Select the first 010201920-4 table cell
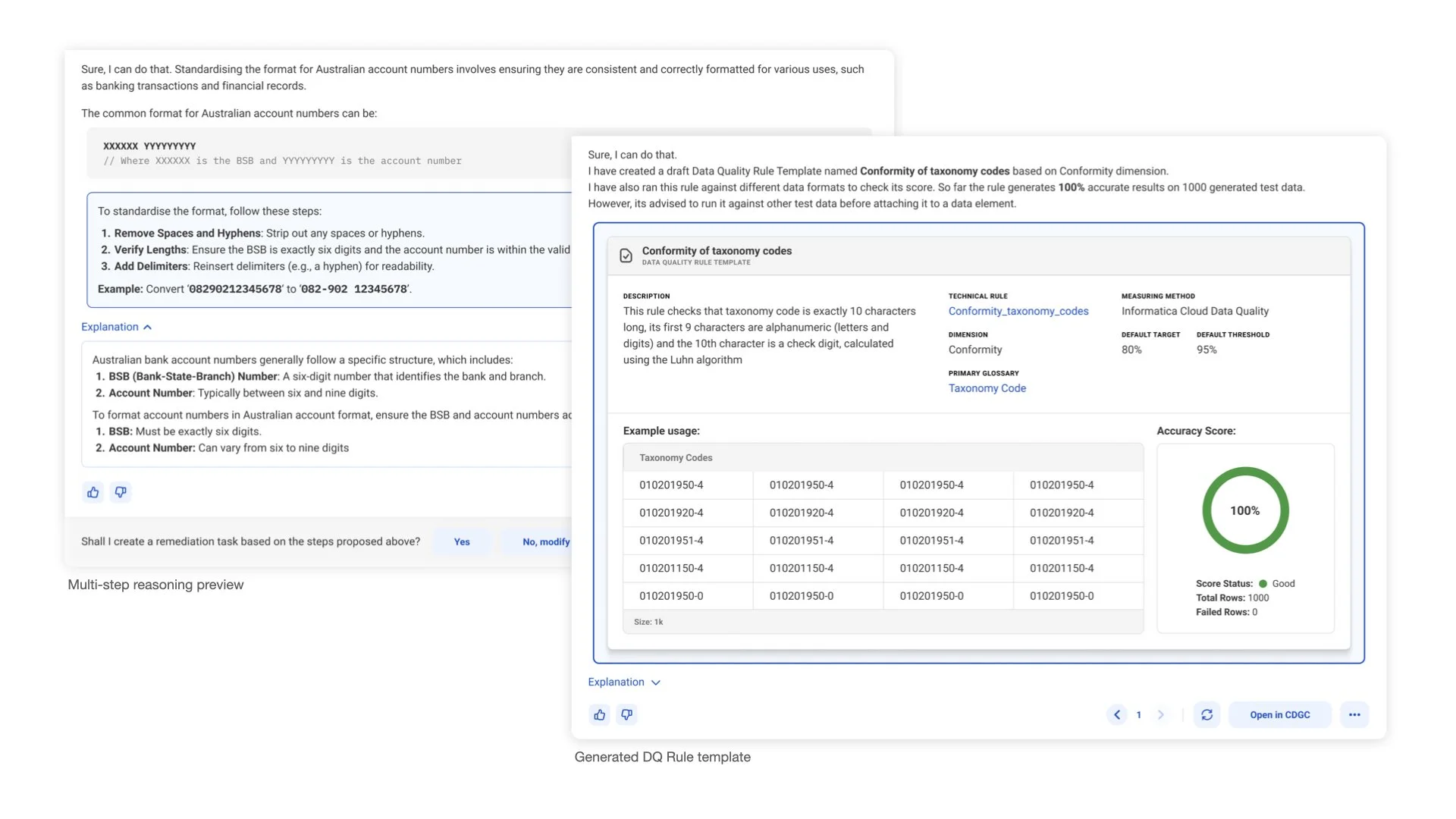1456x819 pixels. (671, 513)
